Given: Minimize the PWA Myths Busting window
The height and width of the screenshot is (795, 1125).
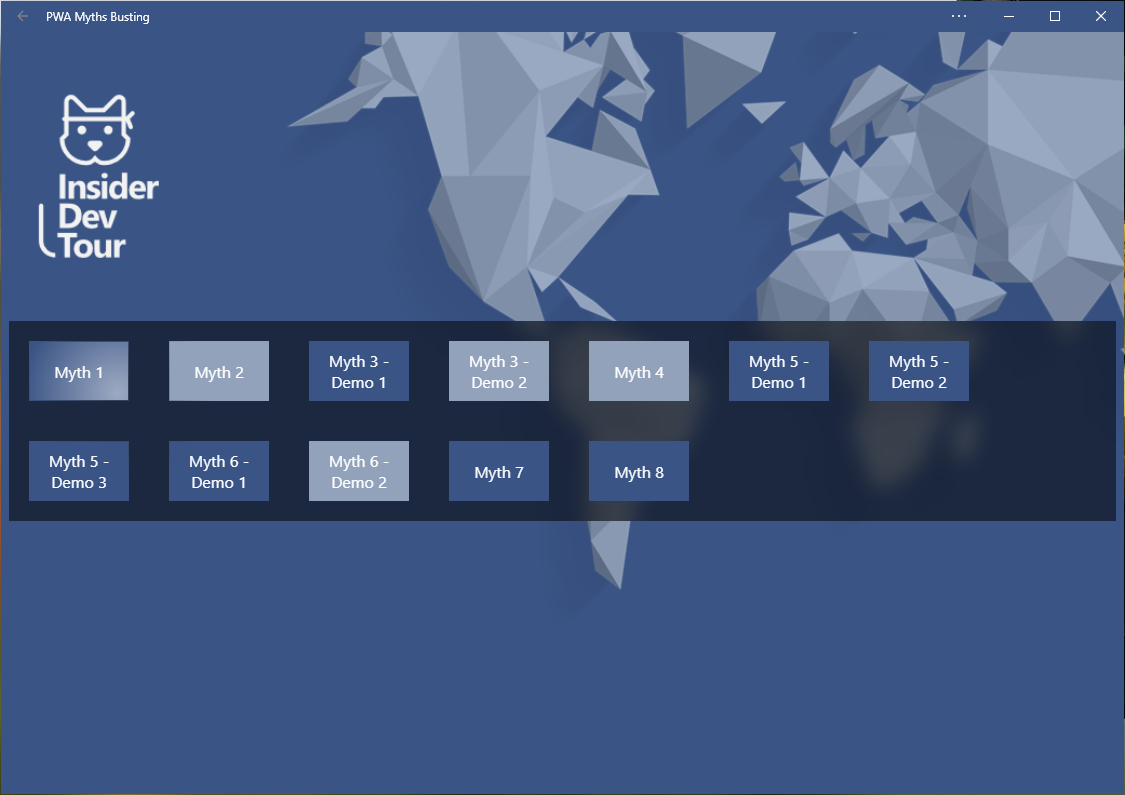Looking at the screenshot, I should (1009, 16).
